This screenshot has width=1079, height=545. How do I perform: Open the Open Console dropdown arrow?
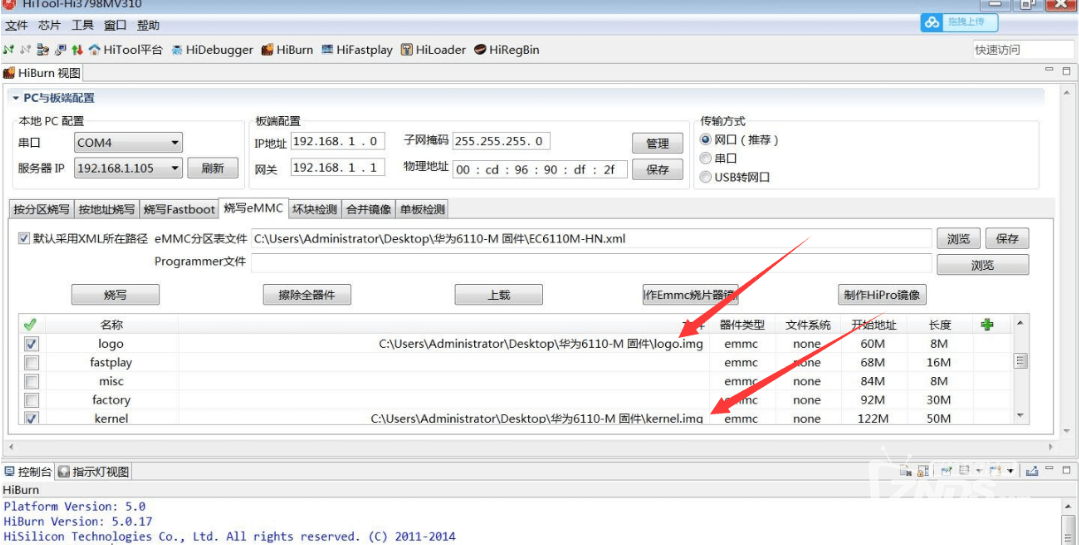pos(1010,471)
